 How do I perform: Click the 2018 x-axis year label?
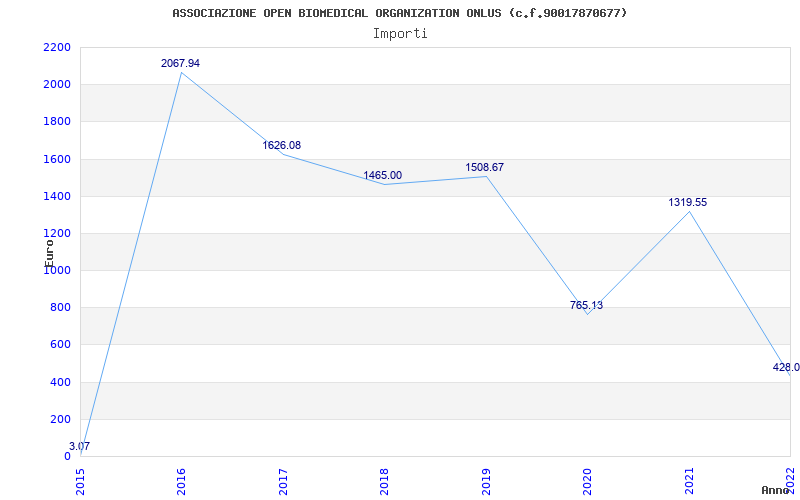tap(385, 482)
